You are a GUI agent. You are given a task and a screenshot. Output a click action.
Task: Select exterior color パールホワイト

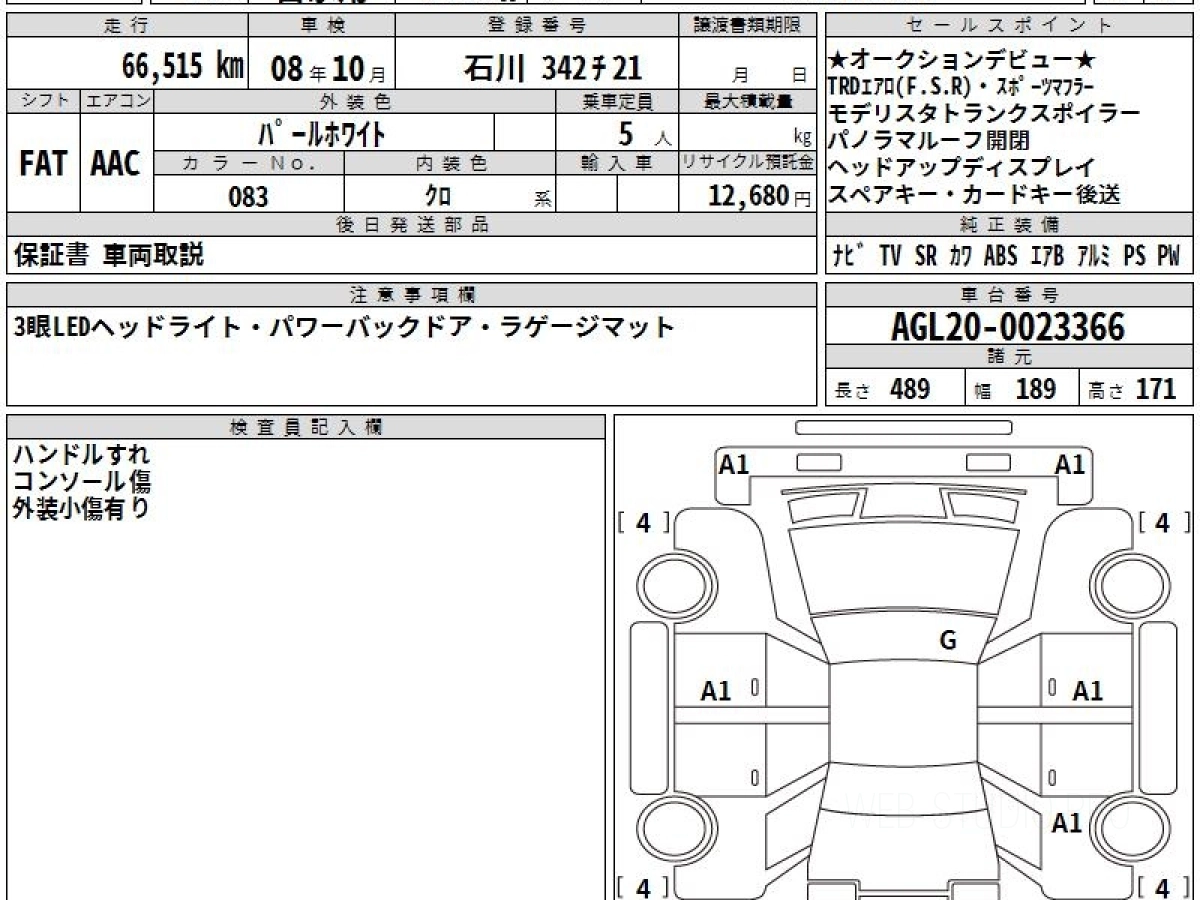pos(322,132)
